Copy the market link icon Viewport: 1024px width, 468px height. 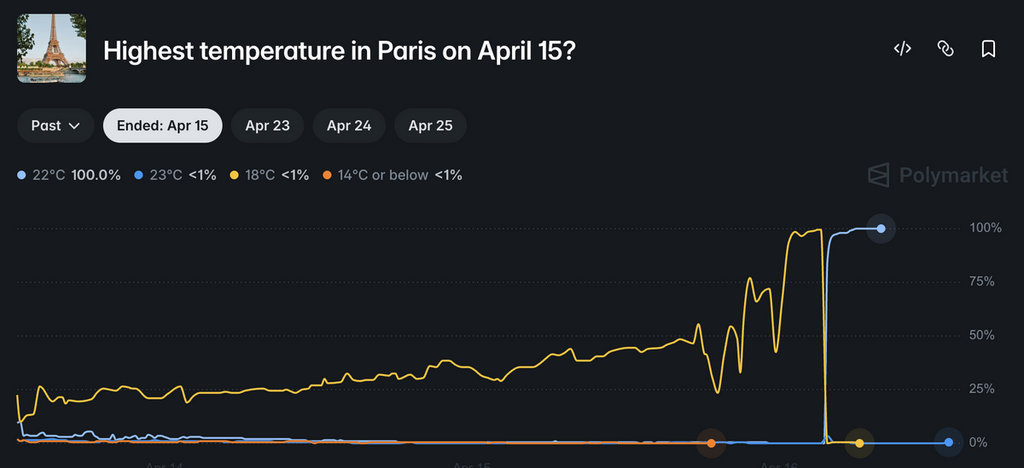[945, 49]
